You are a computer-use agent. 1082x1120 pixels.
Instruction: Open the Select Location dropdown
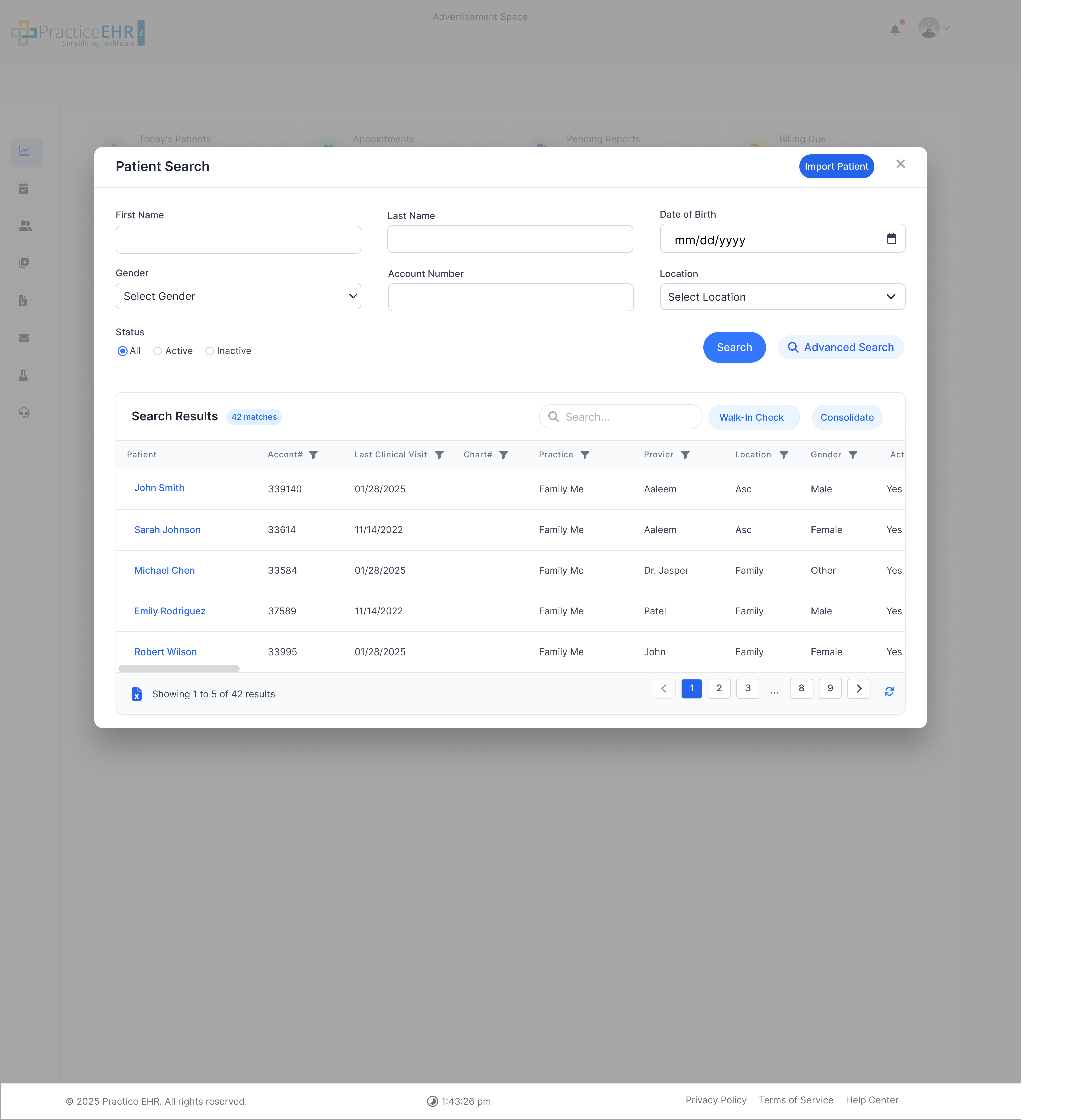[782, 297]
